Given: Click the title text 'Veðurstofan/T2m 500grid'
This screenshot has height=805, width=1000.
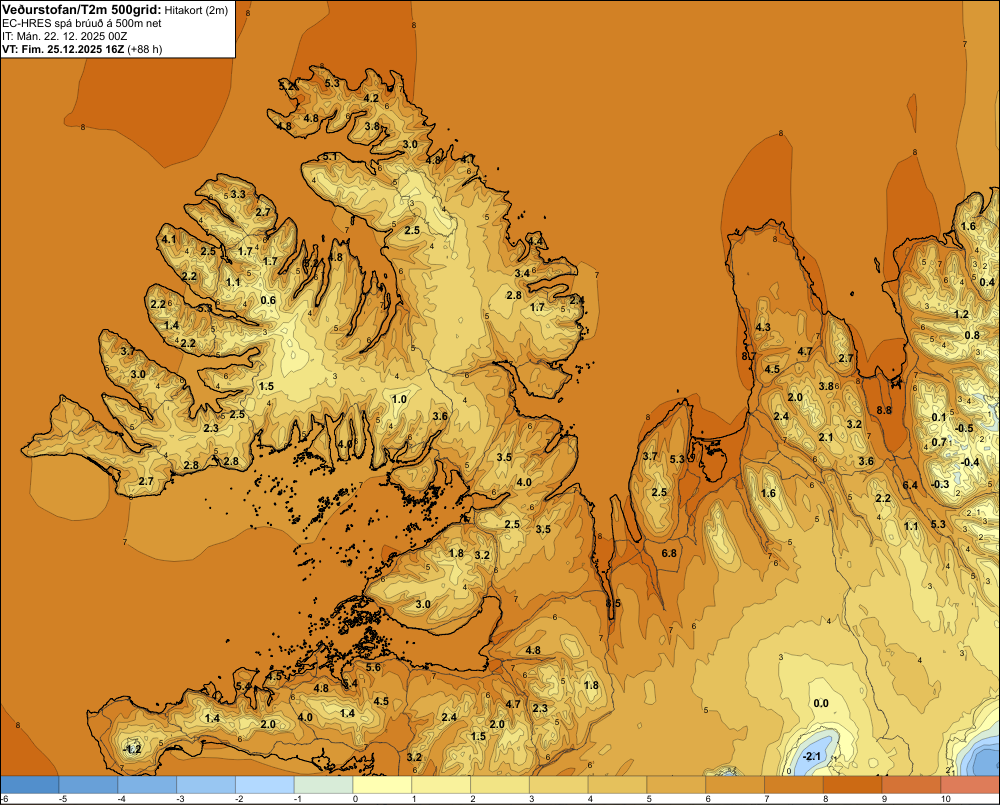Looking at the screenshot, I should click(82, 10).
